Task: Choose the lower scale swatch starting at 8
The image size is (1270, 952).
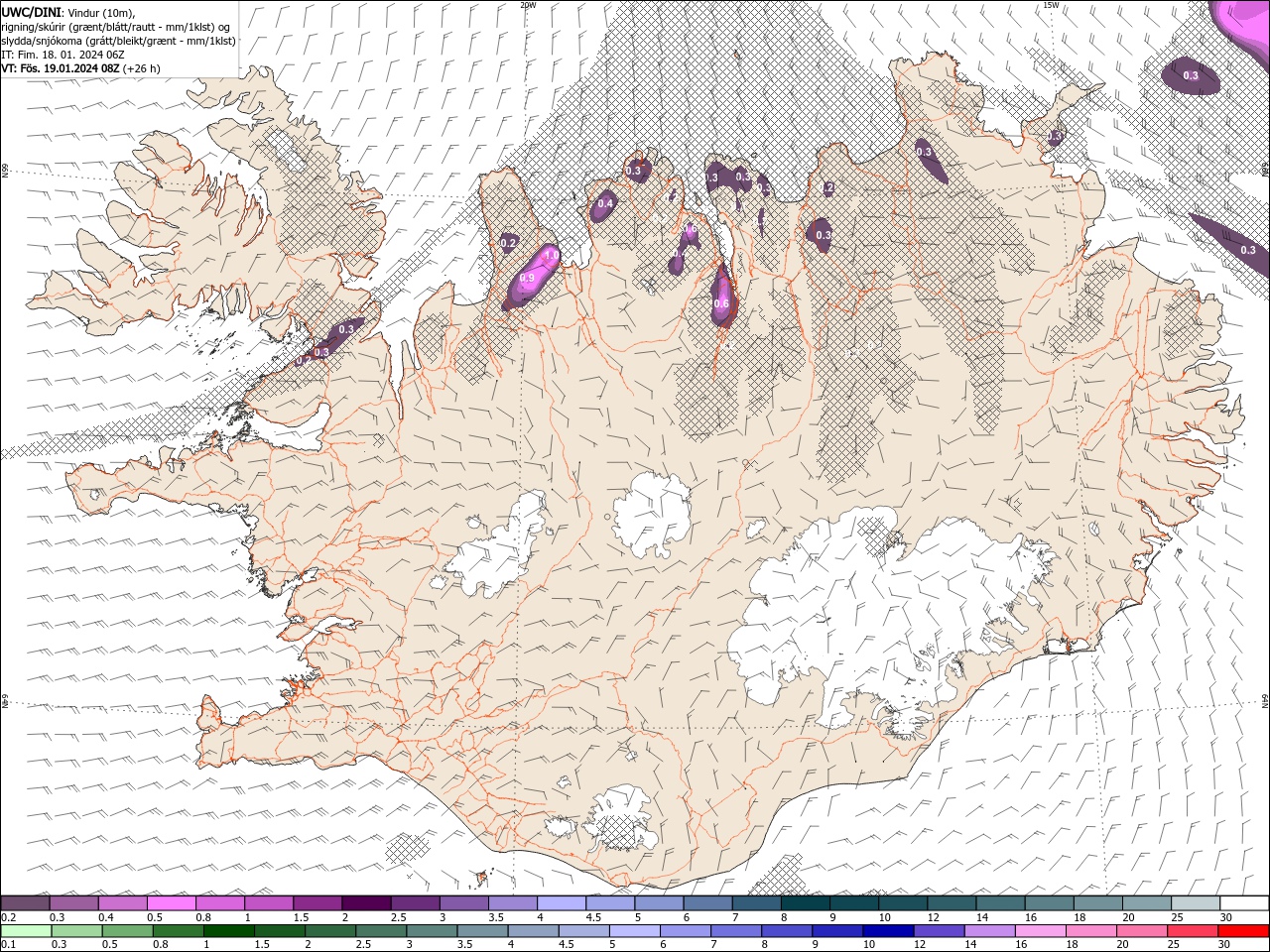Action: (787, 931)
